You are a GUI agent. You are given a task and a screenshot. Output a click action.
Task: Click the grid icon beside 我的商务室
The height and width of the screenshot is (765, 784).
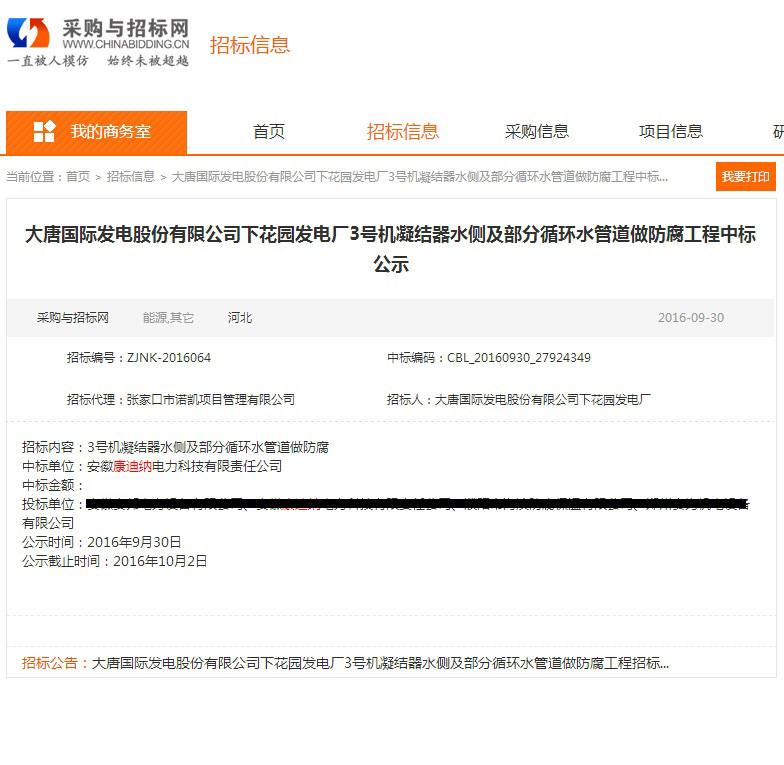(x=44, y=132)
